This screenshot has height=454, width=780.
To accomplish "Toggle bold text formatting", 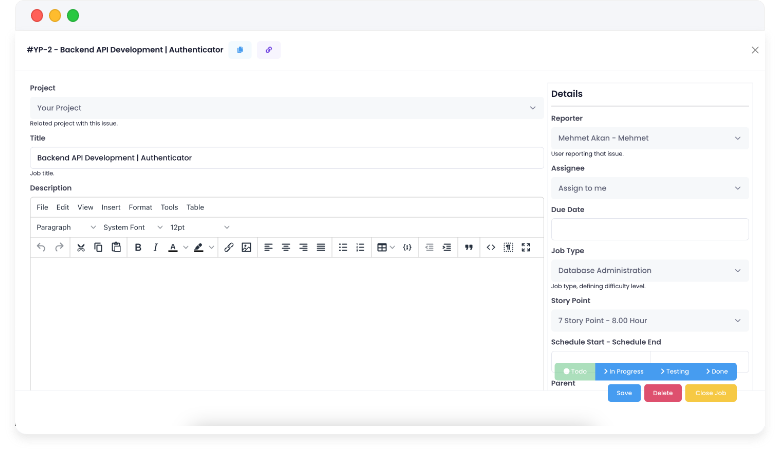I will coord(138,247).
